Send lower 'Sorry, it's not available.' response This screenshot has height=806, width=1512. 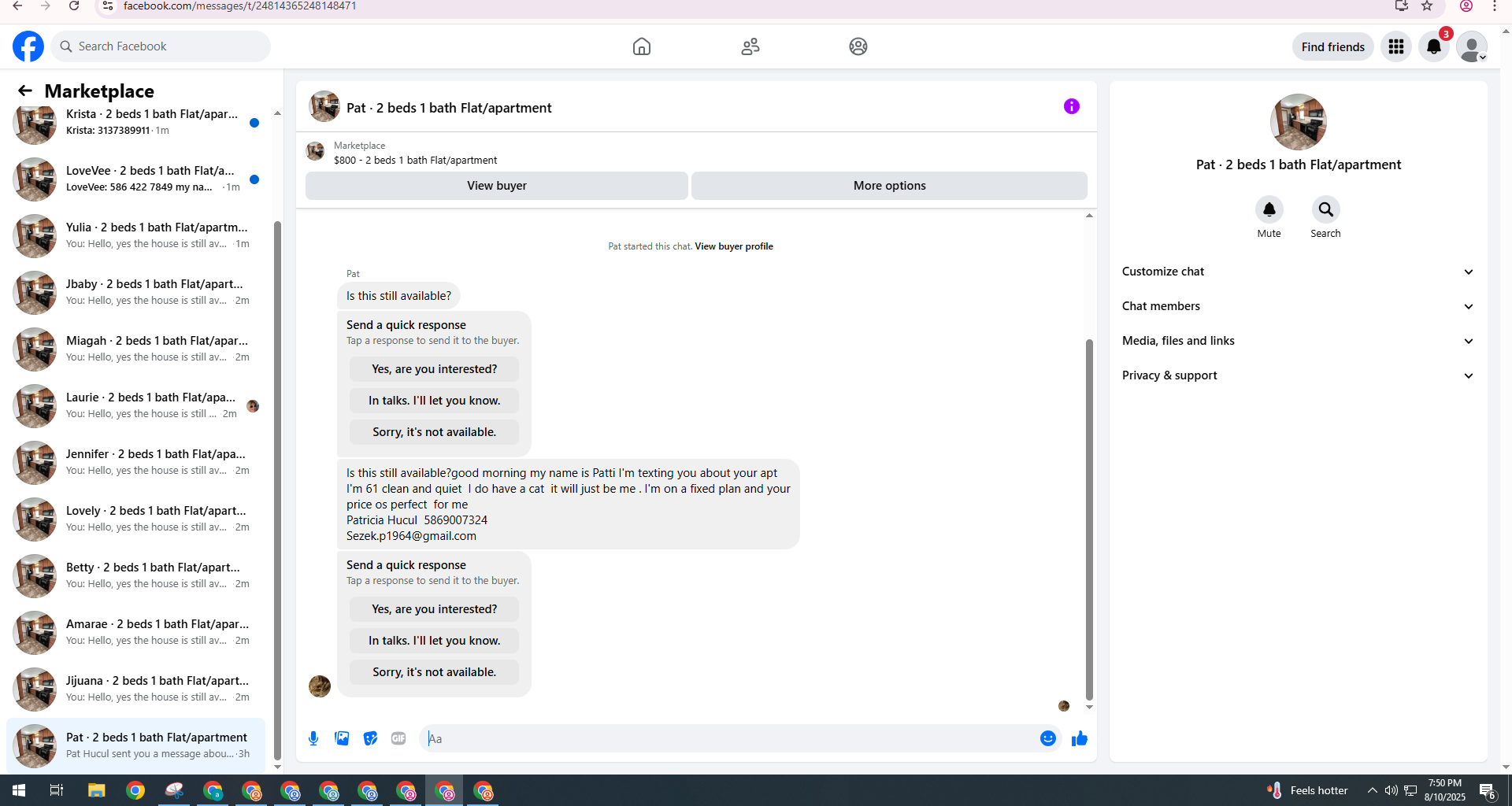[x=435, y=672]
